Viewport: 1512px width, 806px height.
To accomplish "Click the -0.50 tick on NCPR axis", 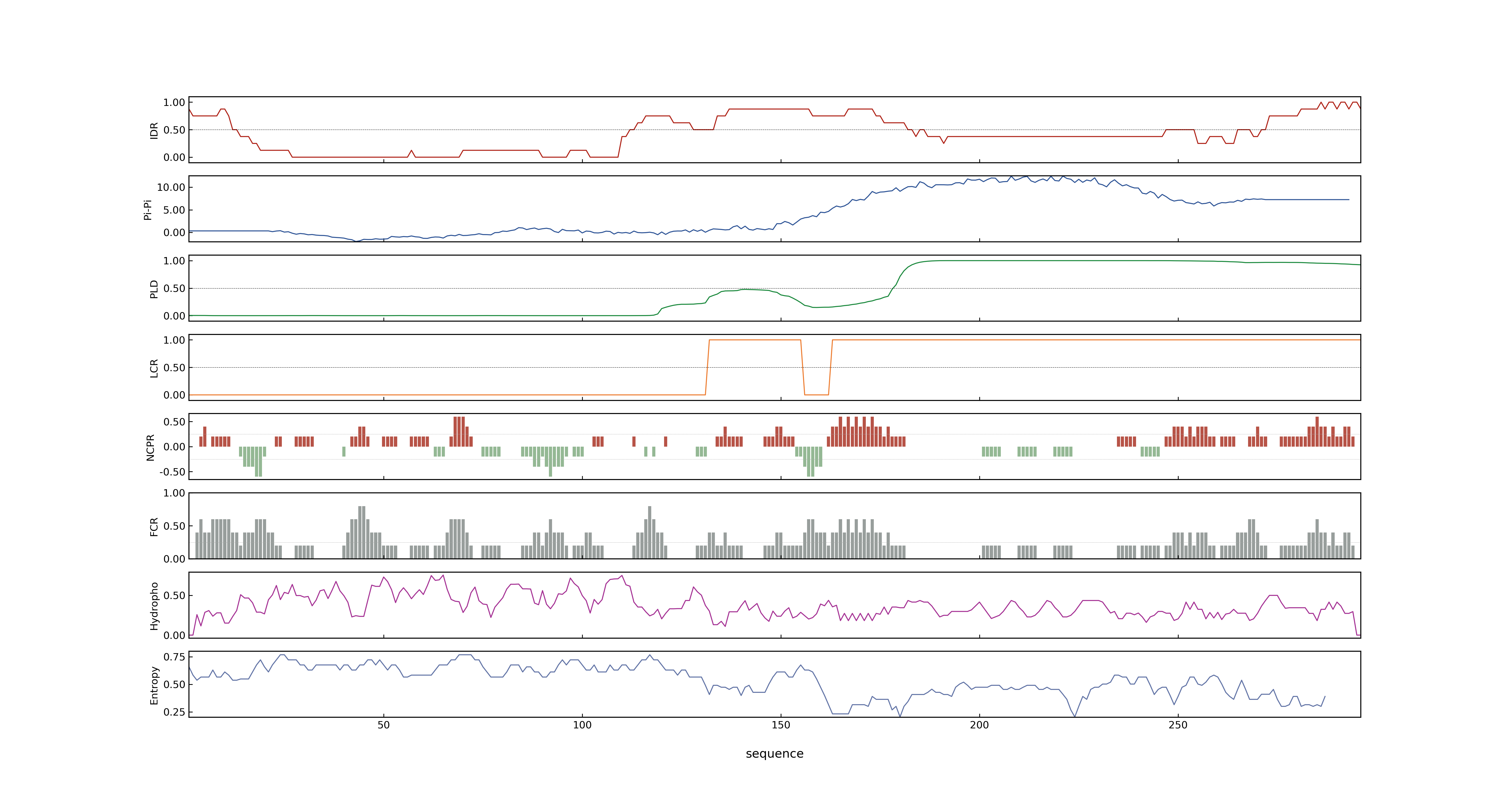I will [172, 472].
